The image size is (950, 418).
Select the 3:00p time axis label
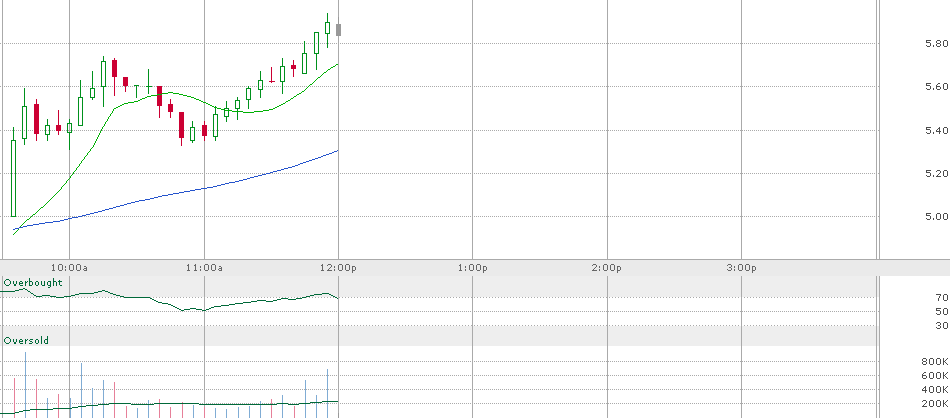742,268
